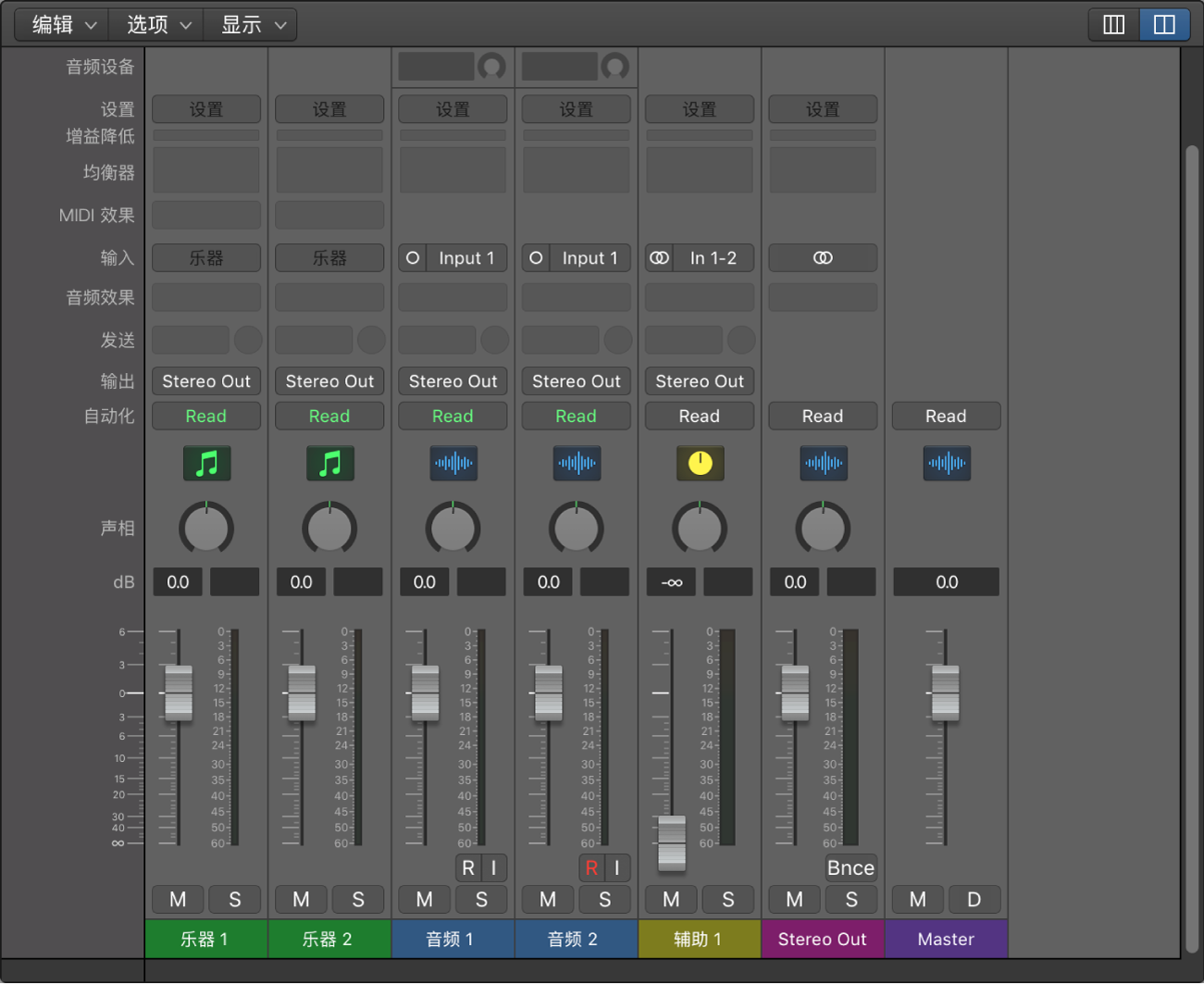Open the 编辑 dropdown menu
The height and width of the screenshot is (985, 1204).
point(63,25)
